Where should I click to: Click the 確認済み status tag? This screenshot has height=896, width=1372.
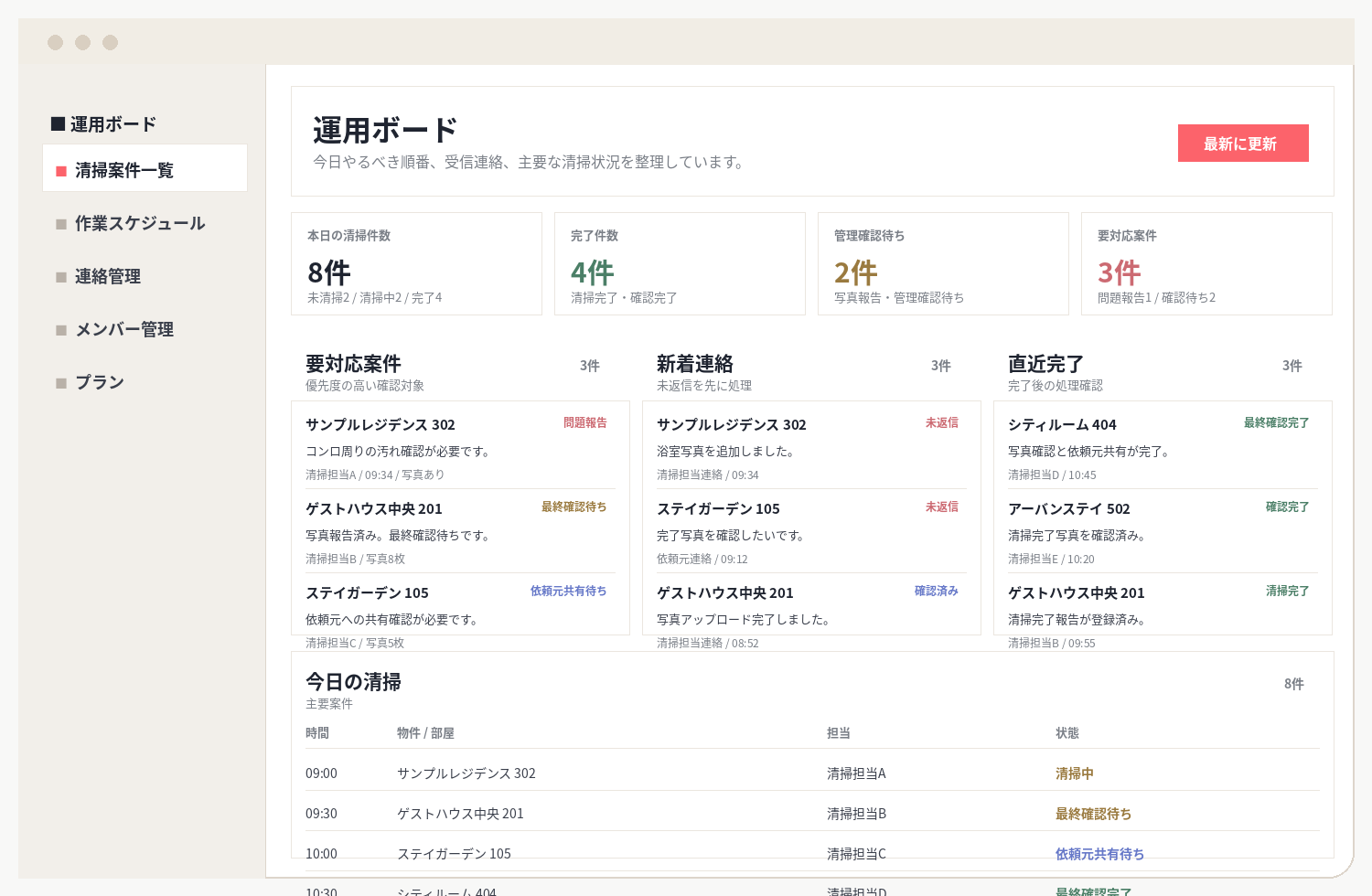click(937, 591)
